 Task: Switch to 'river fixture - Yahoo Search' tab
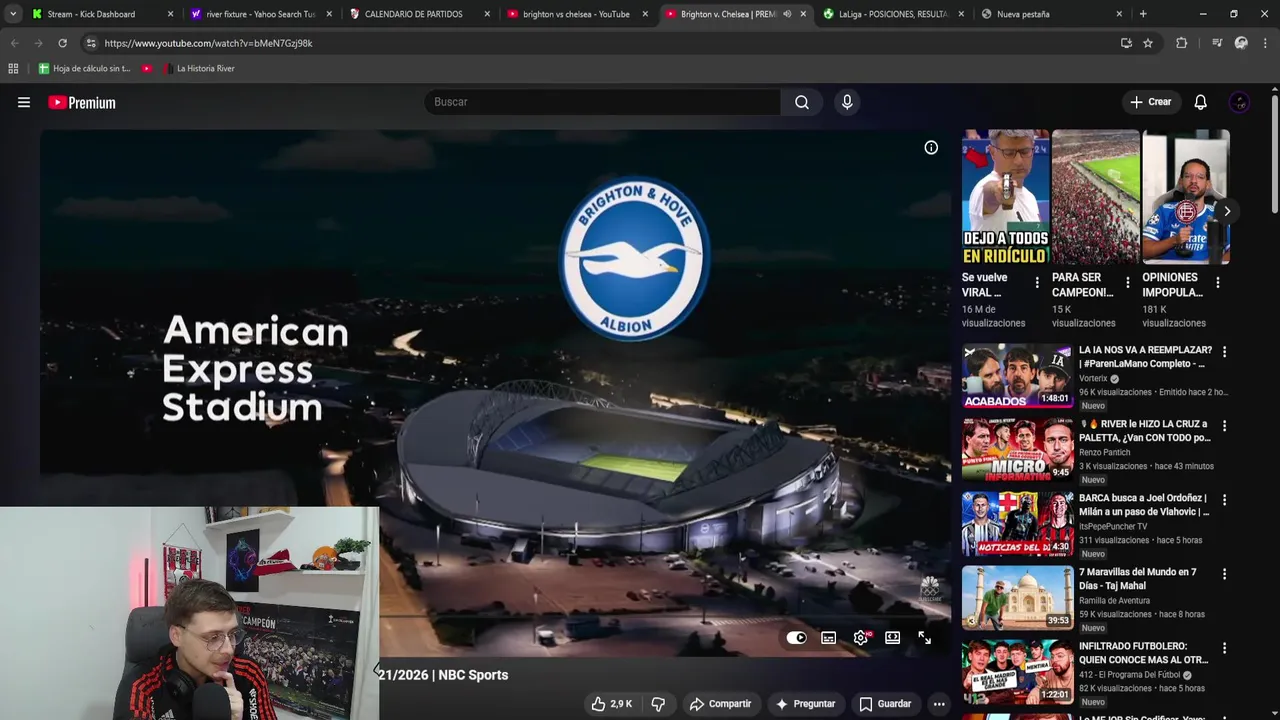click(260, 14)
